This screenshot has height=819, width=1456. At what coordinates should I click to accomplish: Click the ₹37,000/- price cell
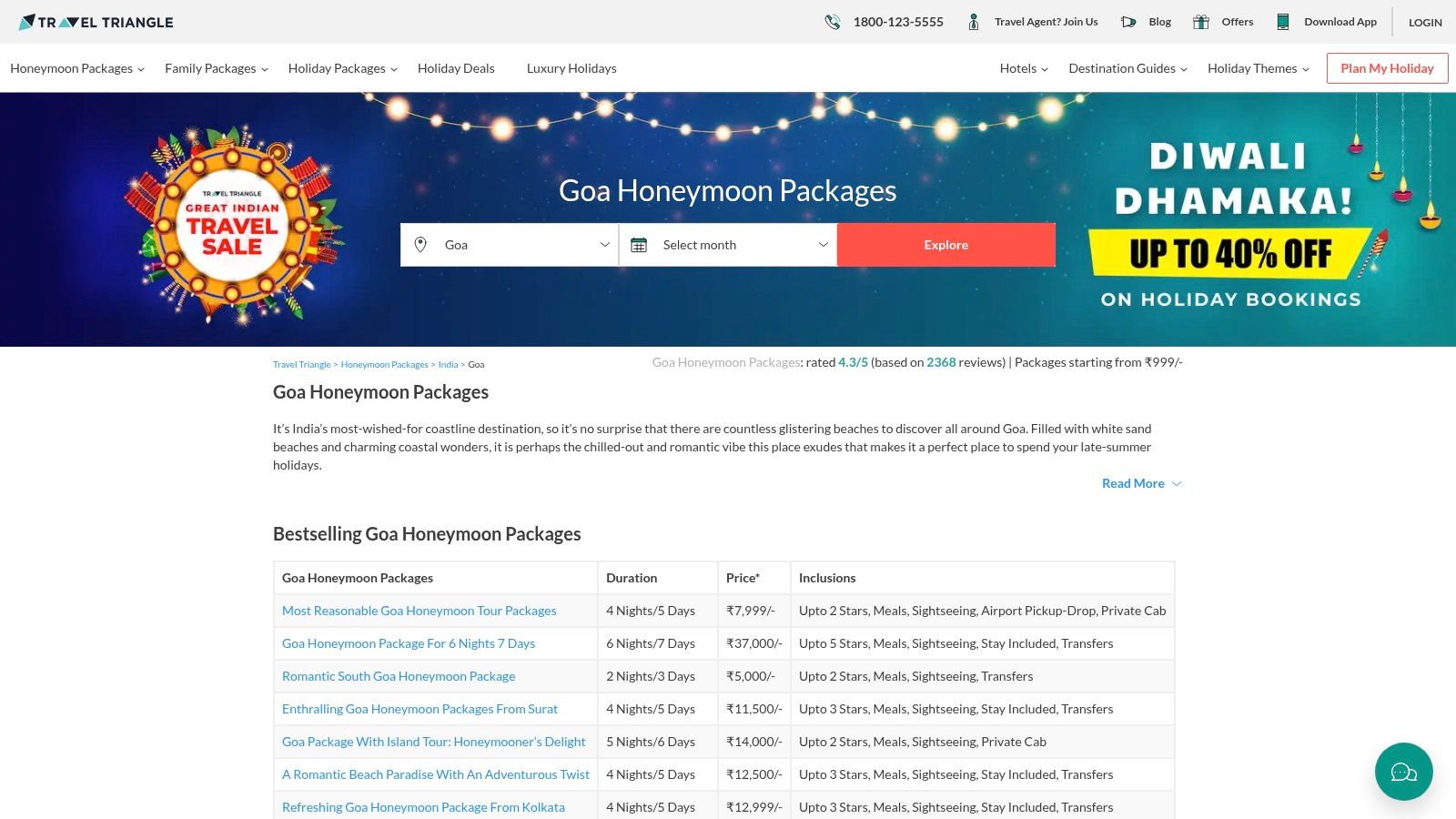click(753, 643)
